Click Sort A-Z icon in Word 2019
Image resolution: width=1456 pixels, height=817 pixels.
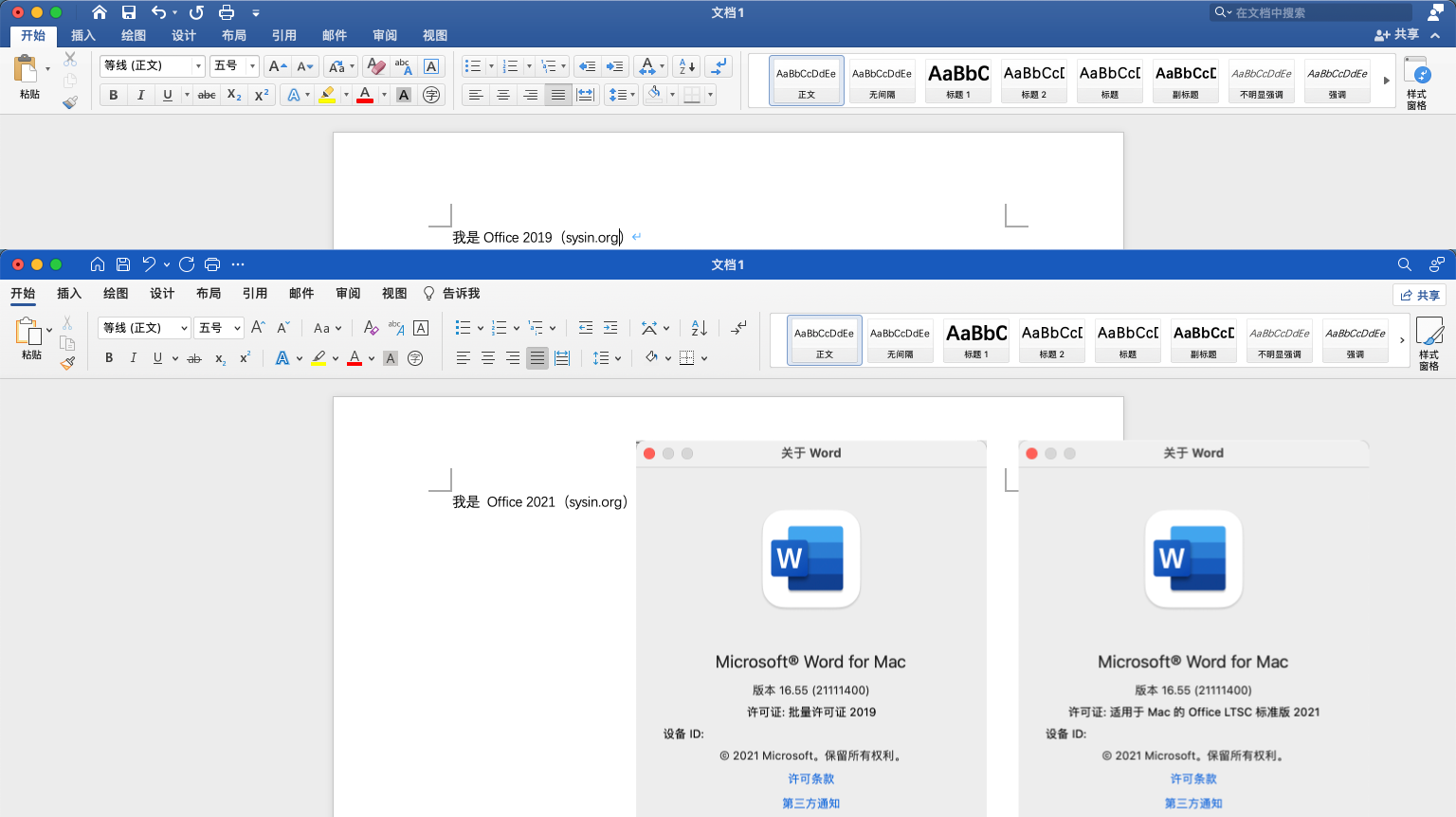point(687,65)
